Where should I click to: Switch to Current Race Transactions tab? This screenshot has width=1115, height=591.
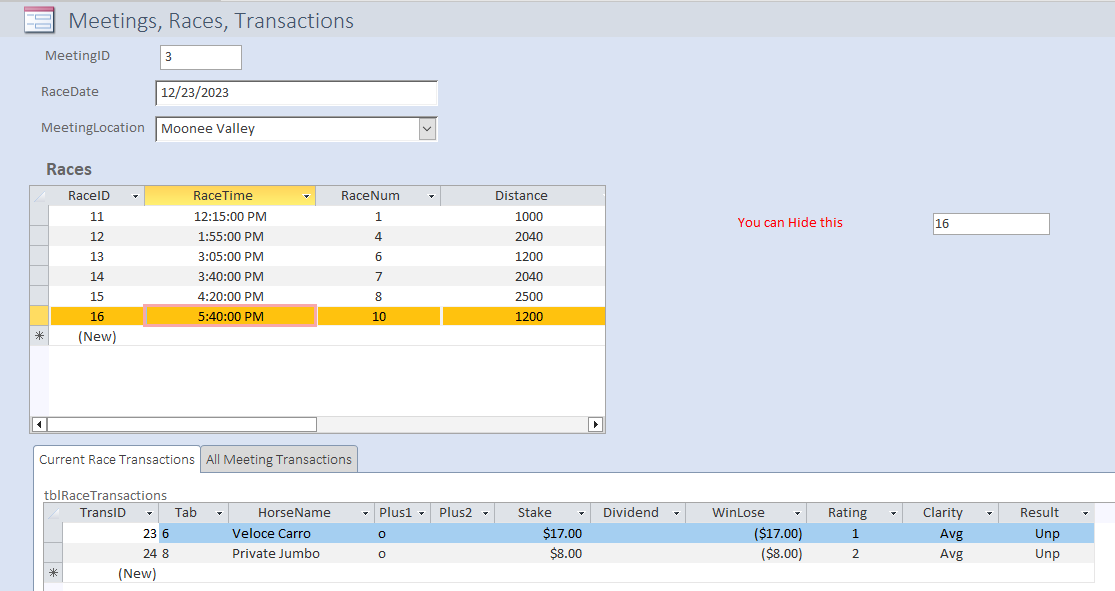tap(117, 459)
